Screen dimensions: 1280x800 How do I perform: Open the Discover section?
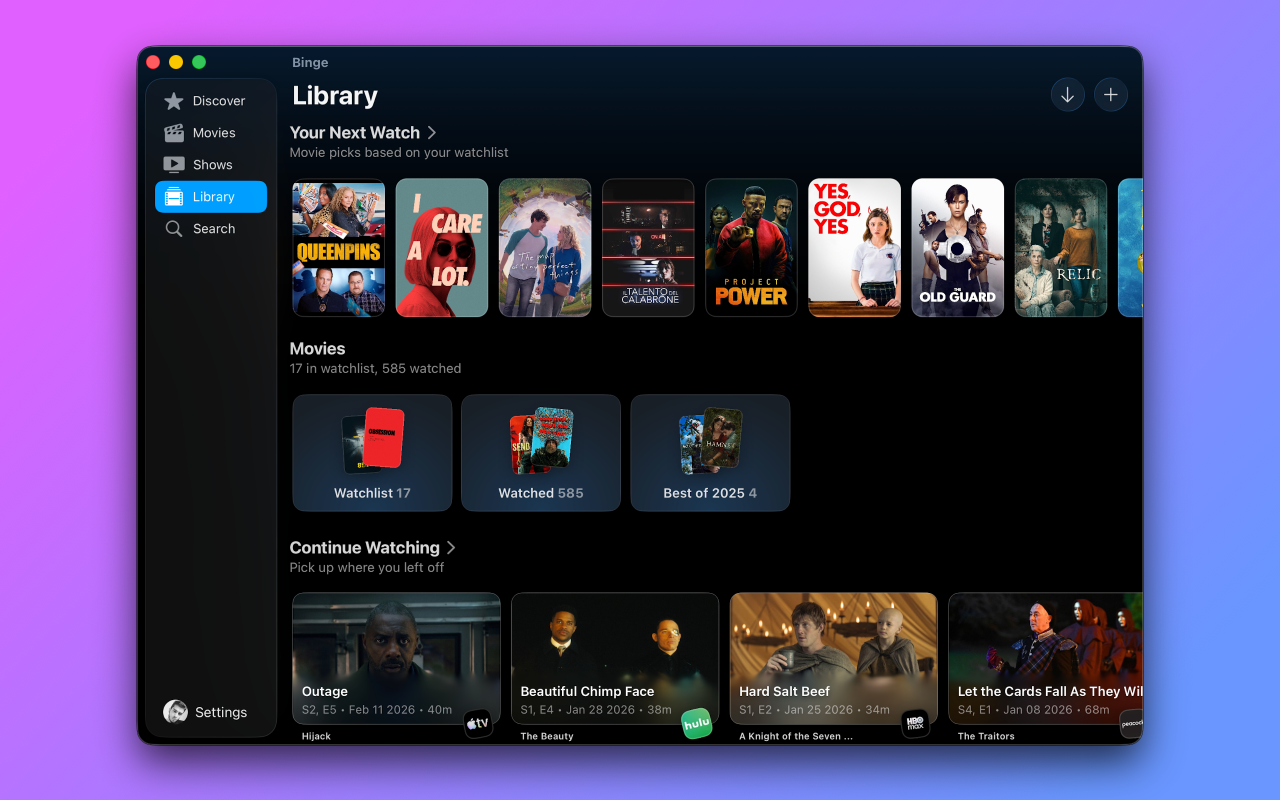[x=211, y=101]
